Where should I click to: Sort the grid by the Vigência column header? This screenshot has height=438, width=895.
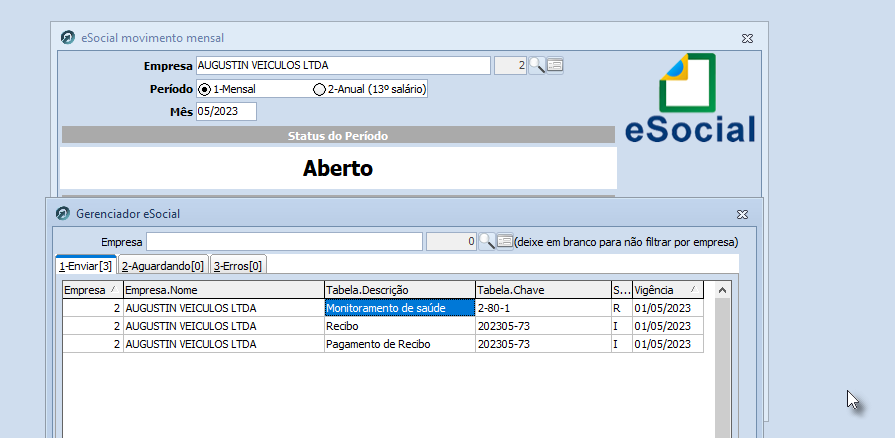(667, 290)
